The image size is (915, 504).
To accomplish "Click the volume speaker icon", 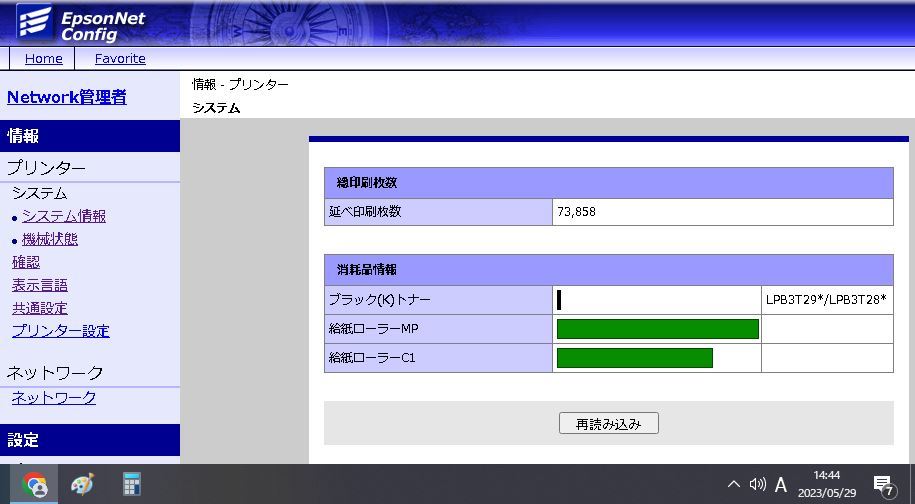I will tap(757, 484).
